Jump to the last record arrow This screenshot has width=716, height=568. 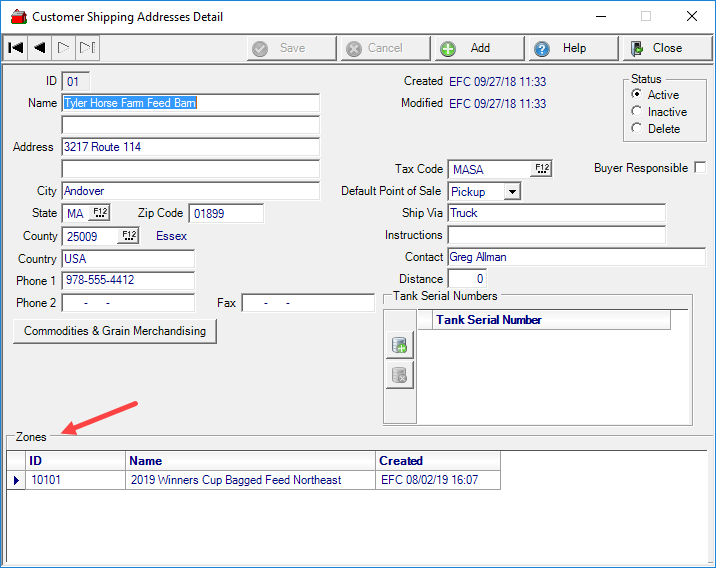(87, 47)
